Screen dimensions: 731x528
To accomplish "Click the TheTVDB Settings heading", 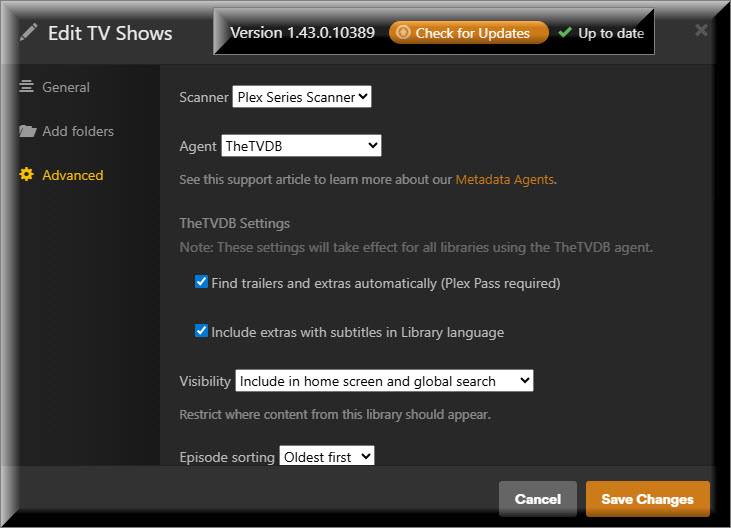I will click(x=234, y=223).
